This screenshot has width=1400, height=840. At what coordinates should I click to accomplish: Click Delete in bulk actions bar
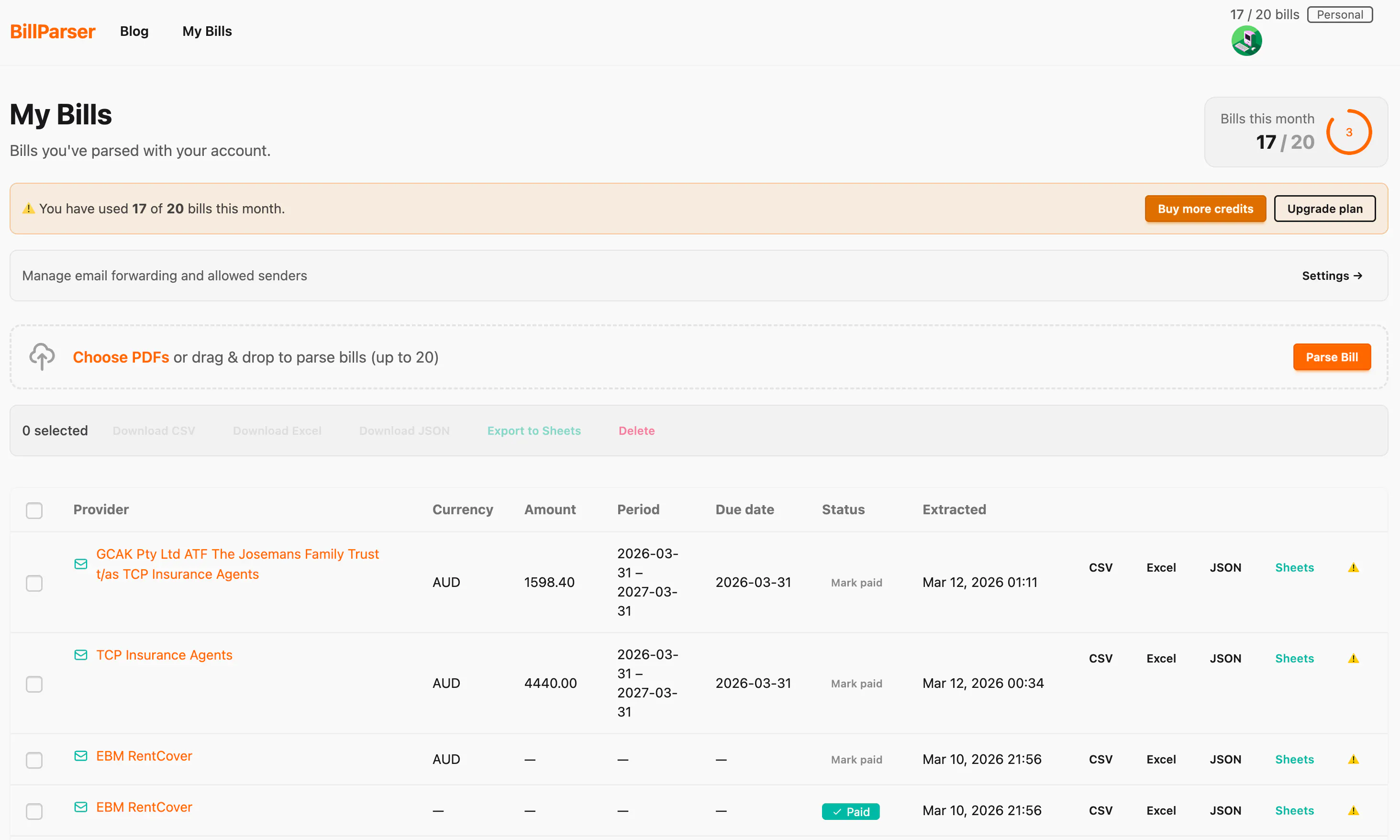point(636,431)
